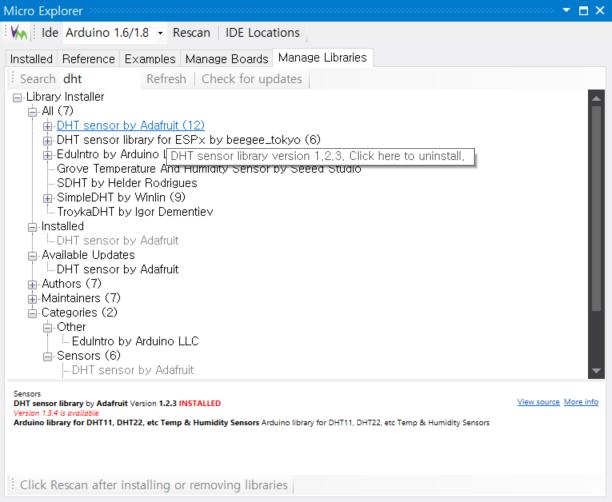Collapse the All (7) node
The width and height of the screenshot is (612, 502).
coord(33,112)
